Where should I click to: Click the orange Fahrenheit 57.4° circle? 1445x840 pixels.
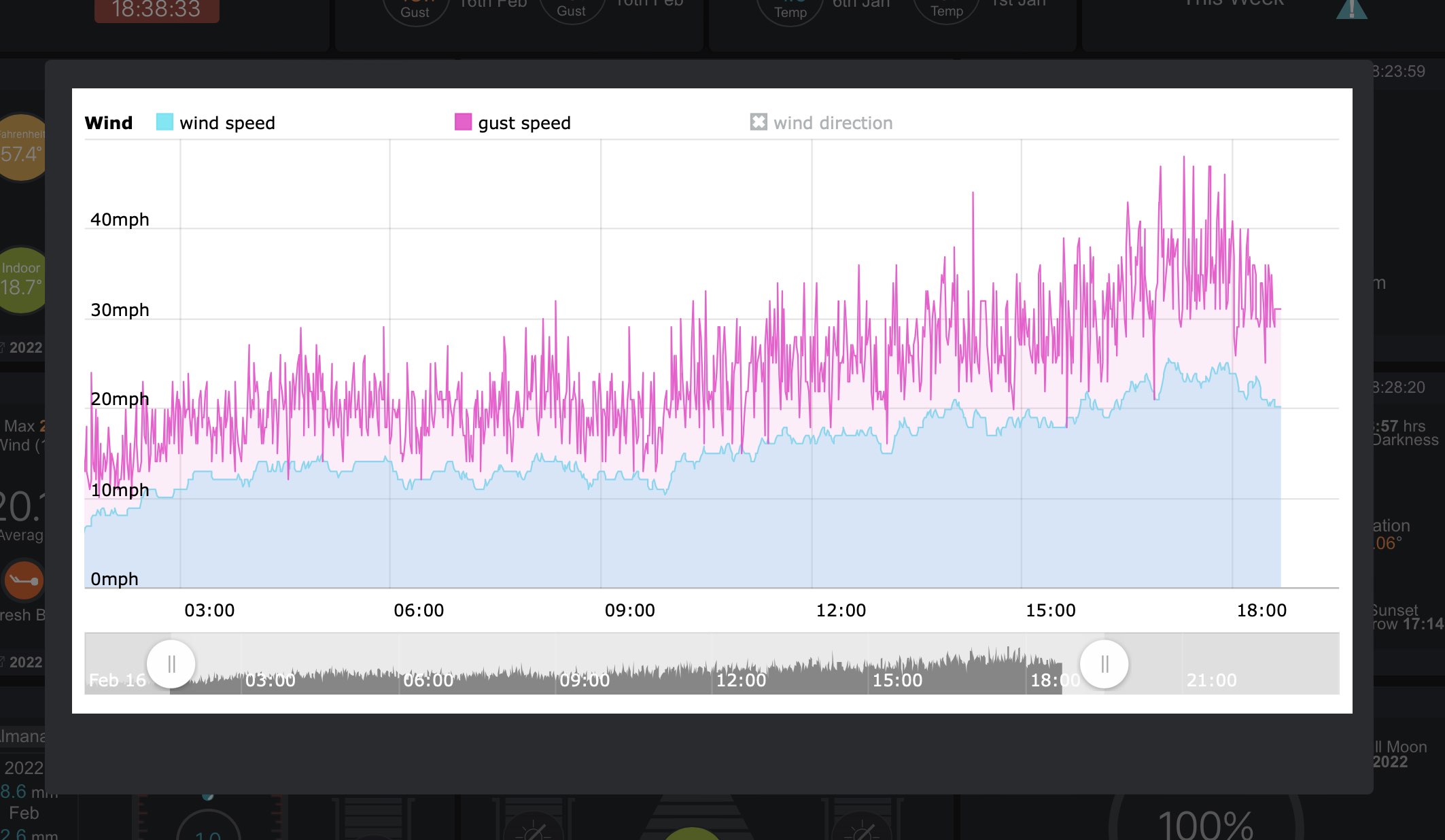(x=22, y=147)
